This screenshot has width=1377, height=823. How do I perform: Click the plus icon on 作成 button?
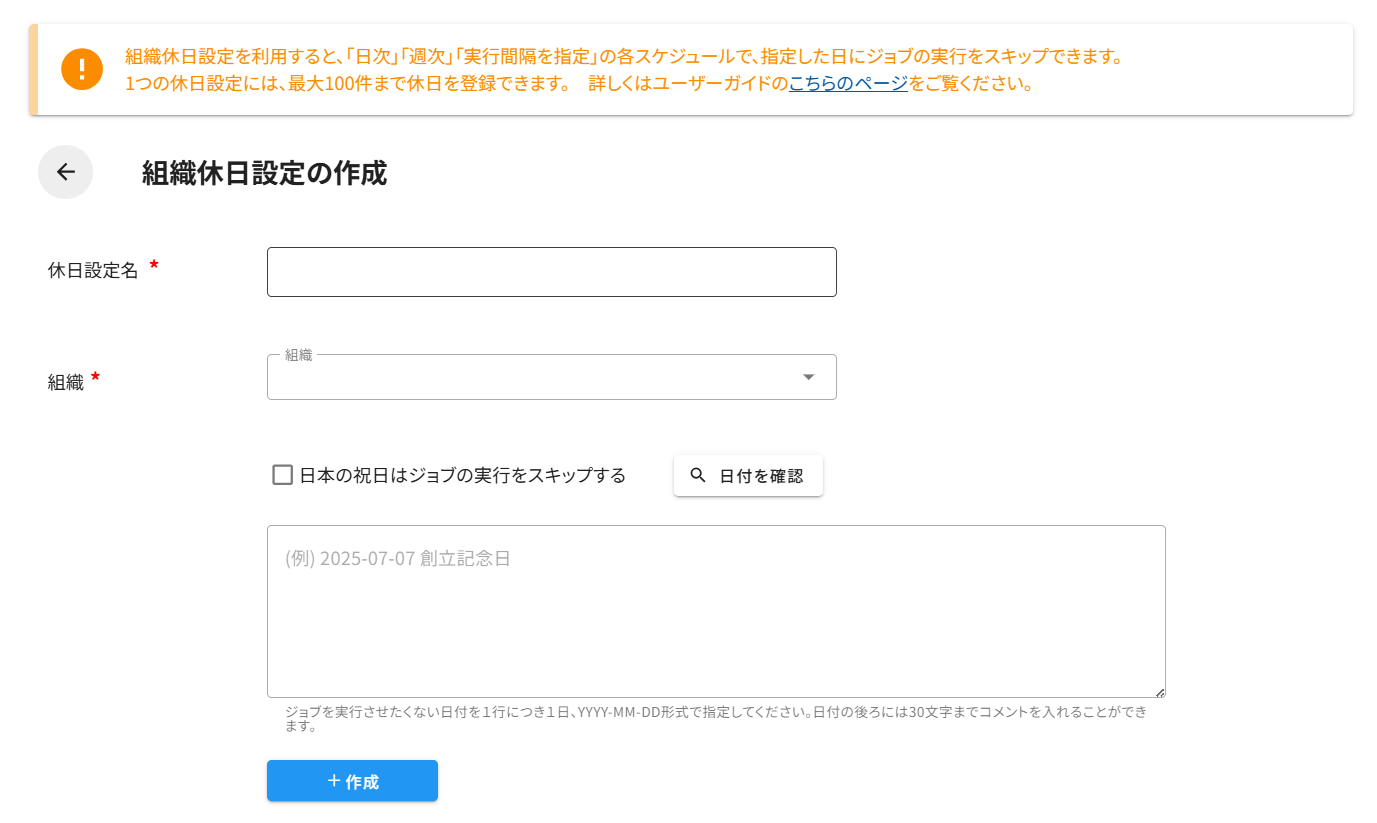click(x=334, y=780)
